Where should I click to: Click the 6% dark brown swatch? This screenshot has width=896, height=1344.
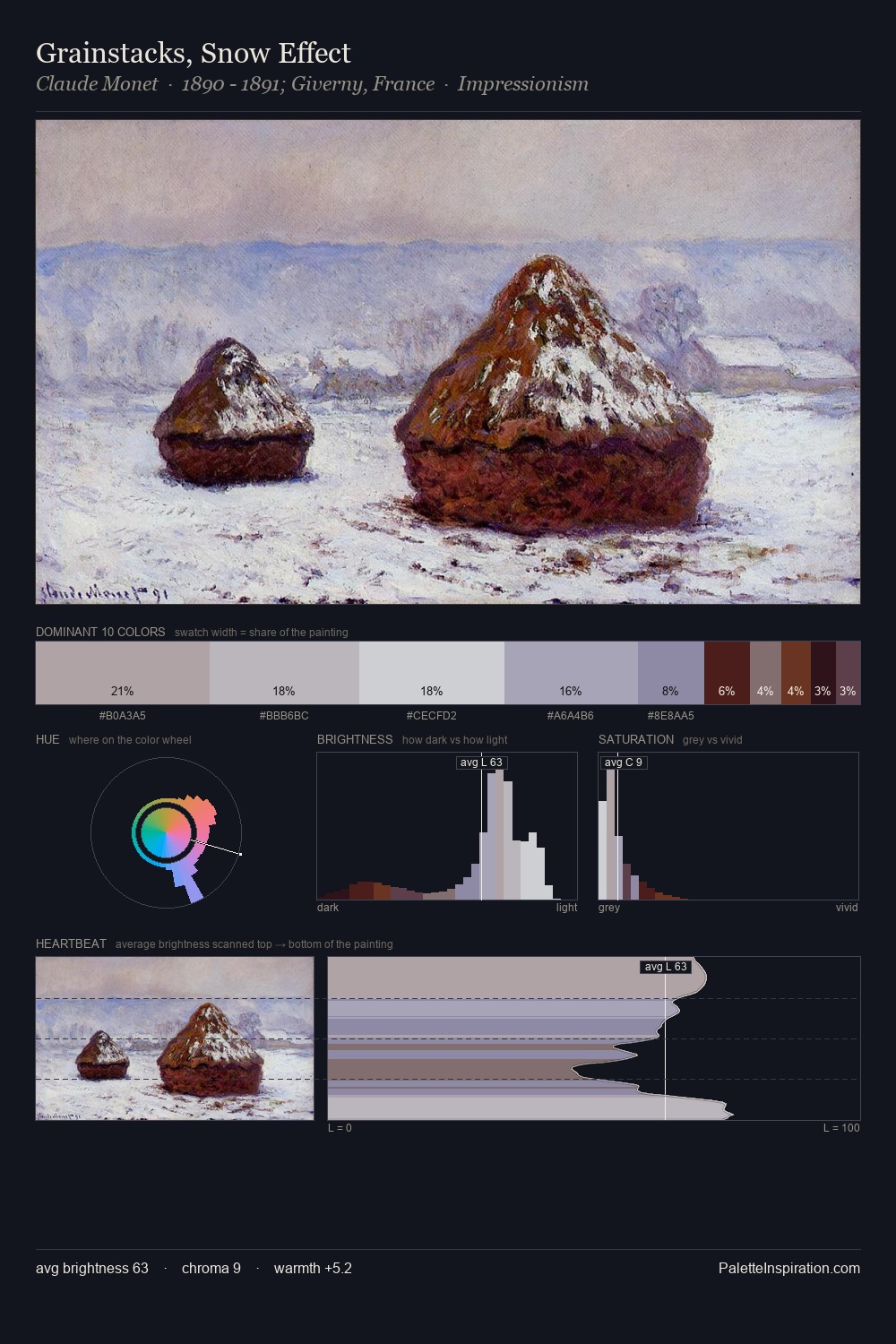pos(727,673)
